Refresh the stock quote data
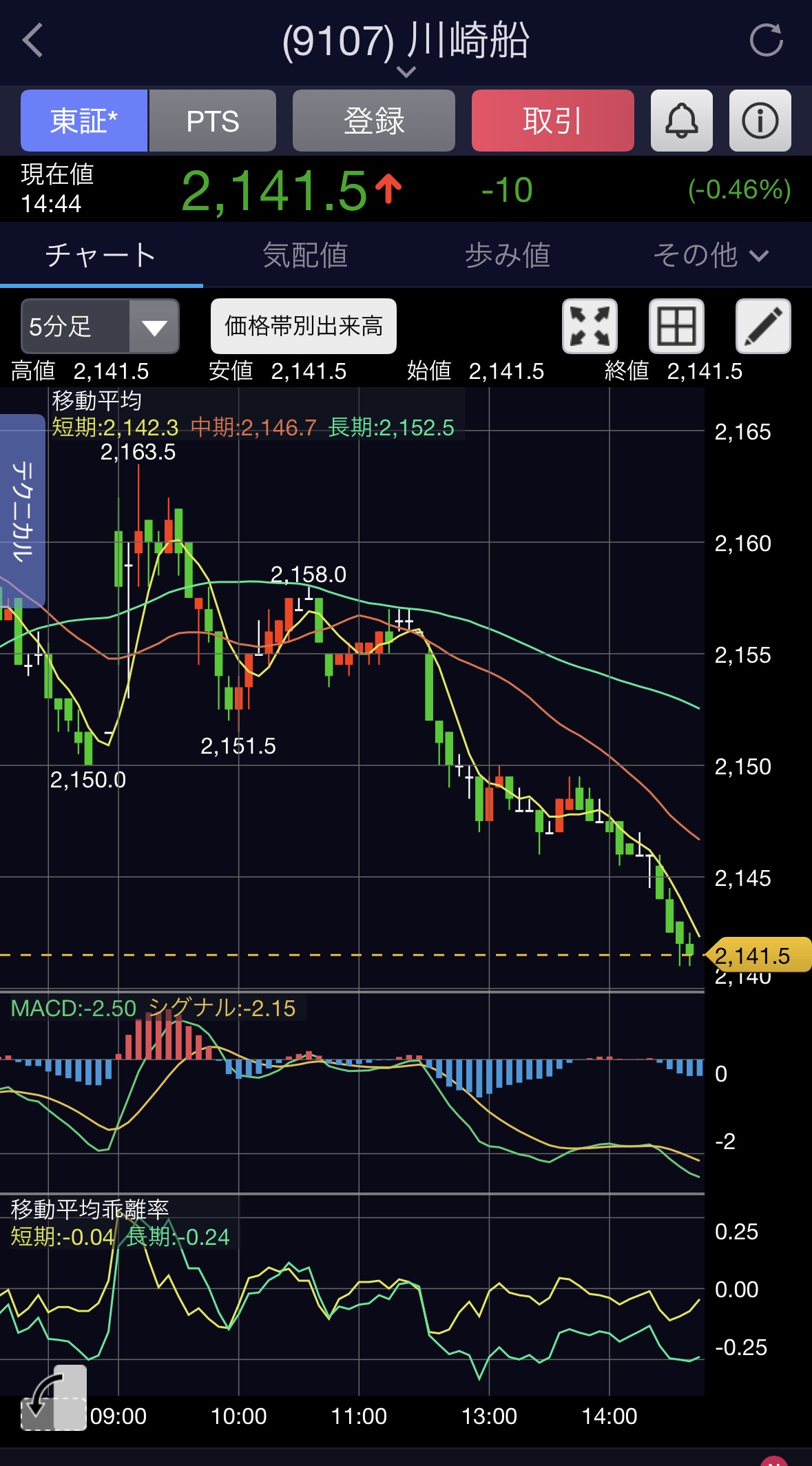The image size is (812, 1466). [766, 40]
